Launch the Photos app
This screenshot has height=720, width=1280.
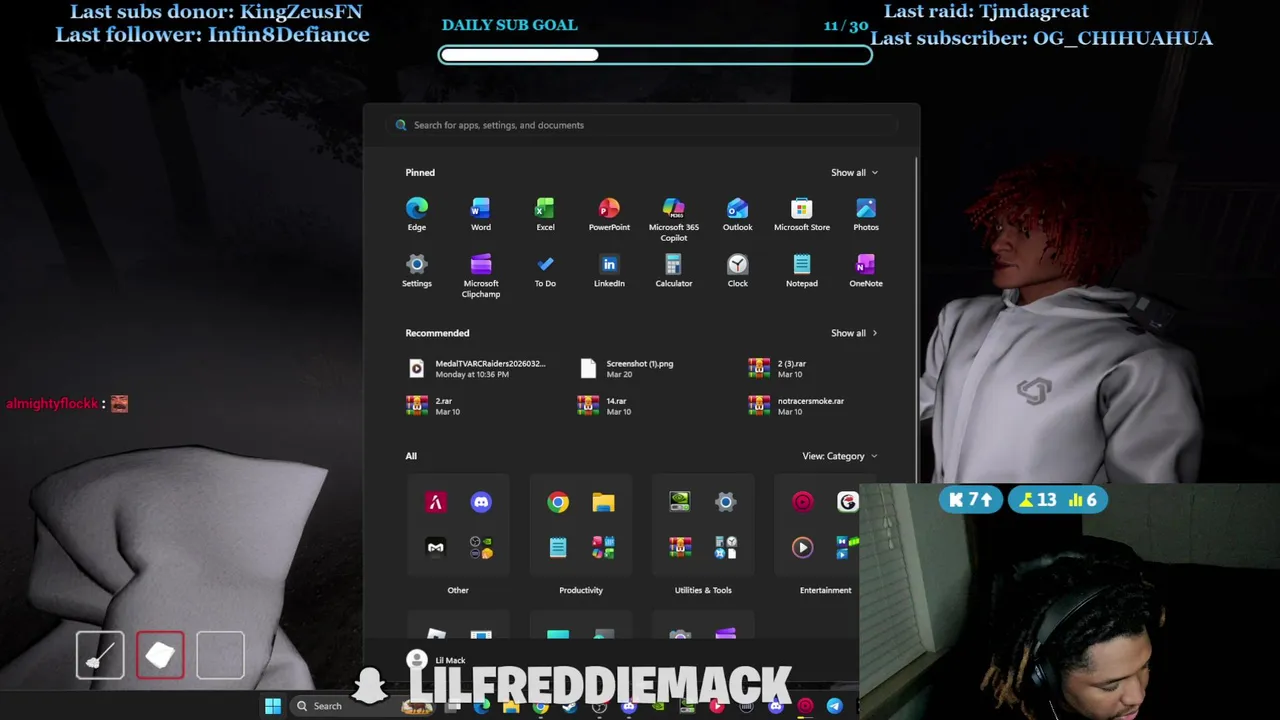(x=866, y=214)
